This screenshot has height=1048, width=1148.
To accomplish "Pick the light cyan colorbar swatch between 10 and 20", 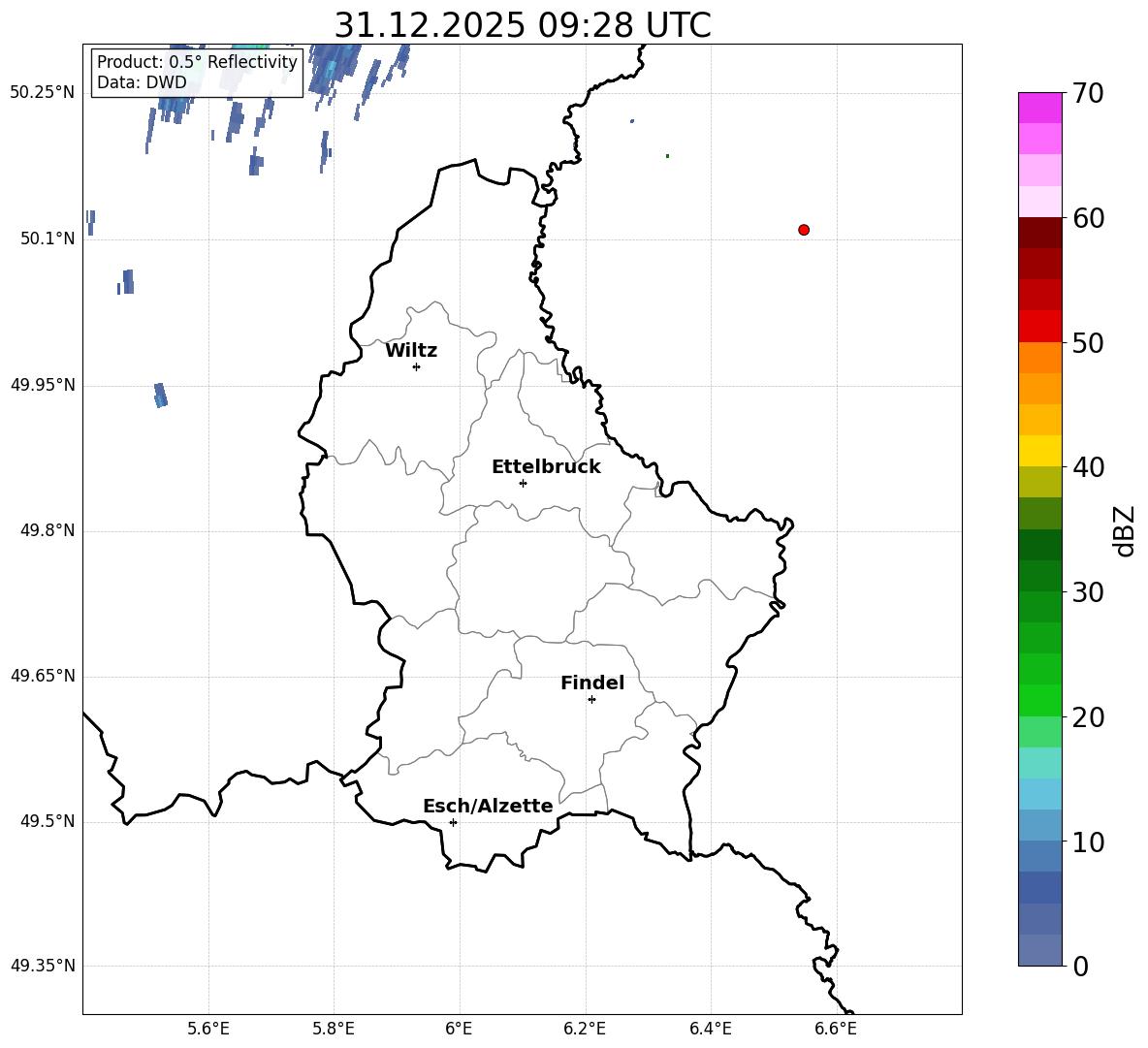I will [1040, 763].
